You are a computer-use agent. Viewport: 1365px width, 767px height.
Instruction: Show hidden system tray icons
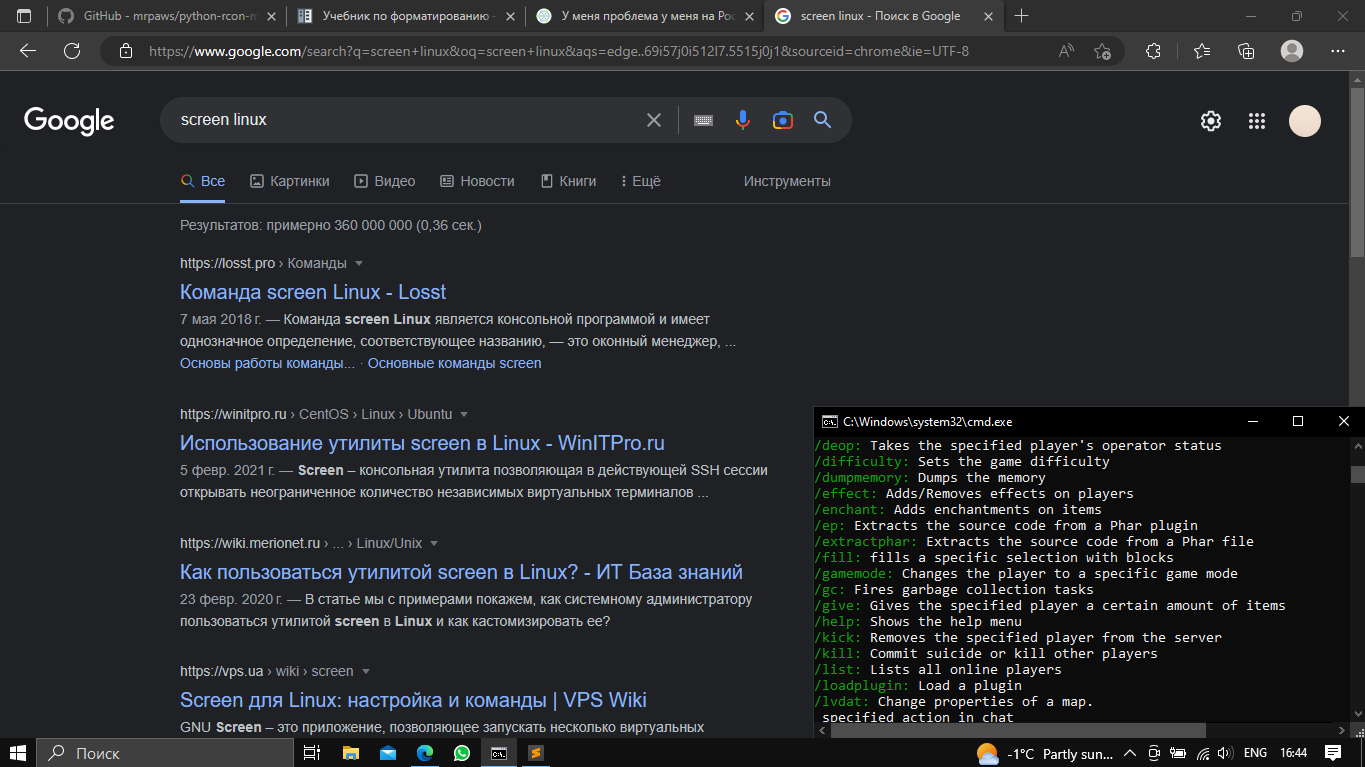1130,753
